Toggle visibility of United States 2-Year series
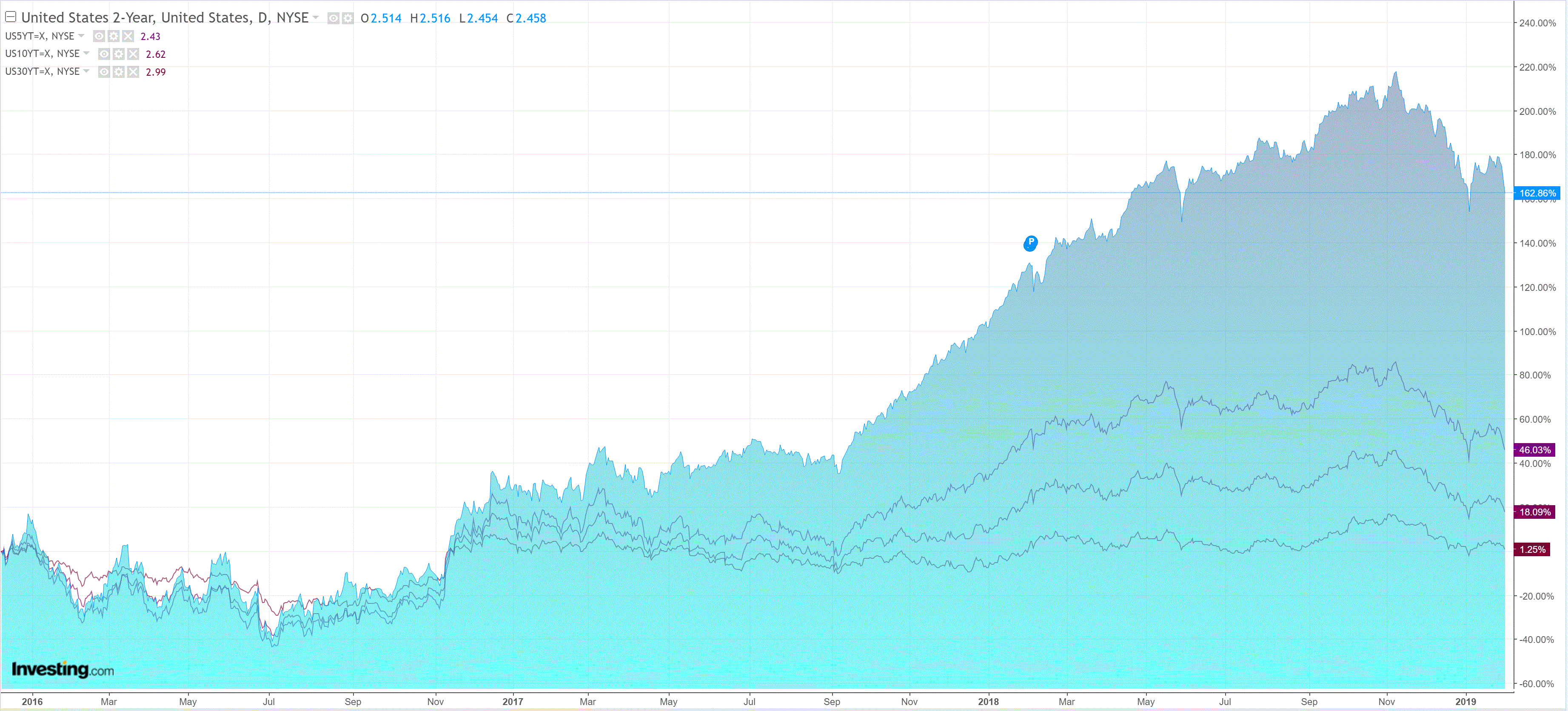1568x711 pixels. [x=333, y=18]
